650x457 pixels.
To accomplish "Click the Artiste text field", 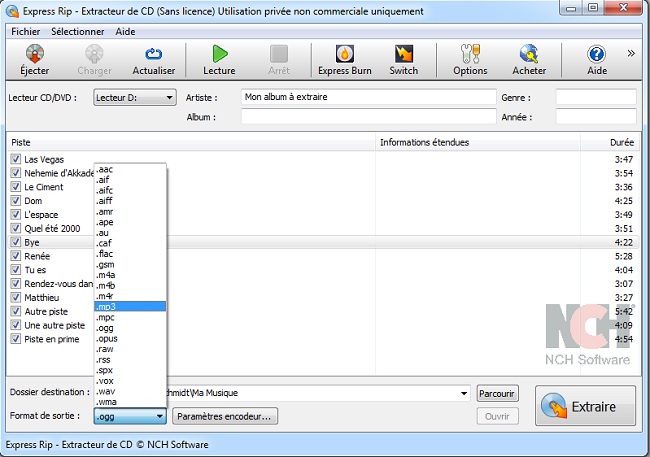I will tap(368, 97).
